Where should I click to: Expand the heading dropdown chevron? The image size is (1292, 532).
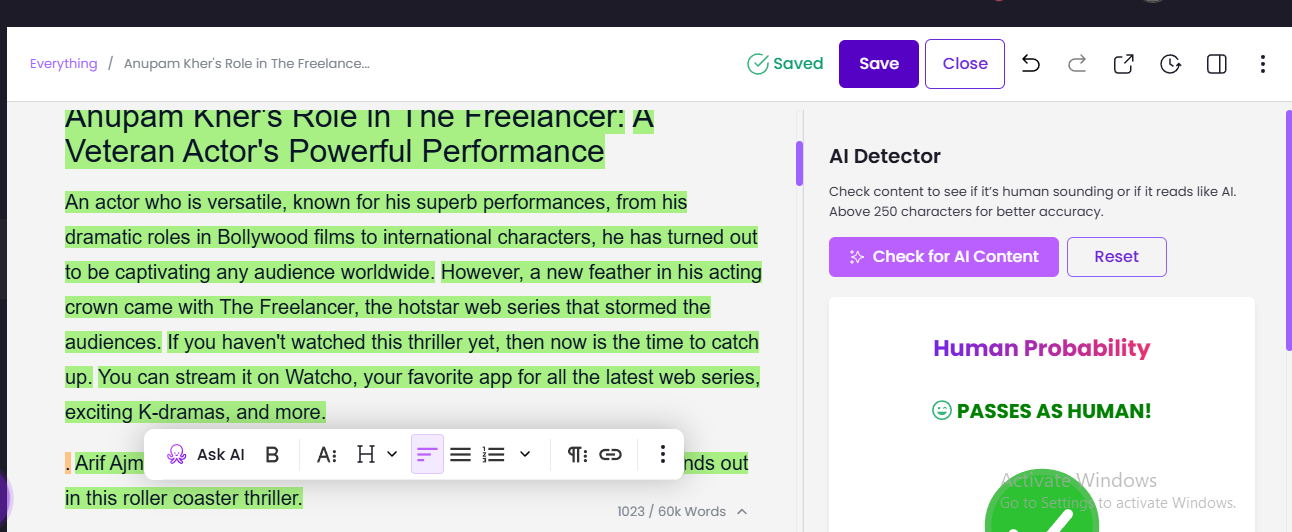pos(392,454)
